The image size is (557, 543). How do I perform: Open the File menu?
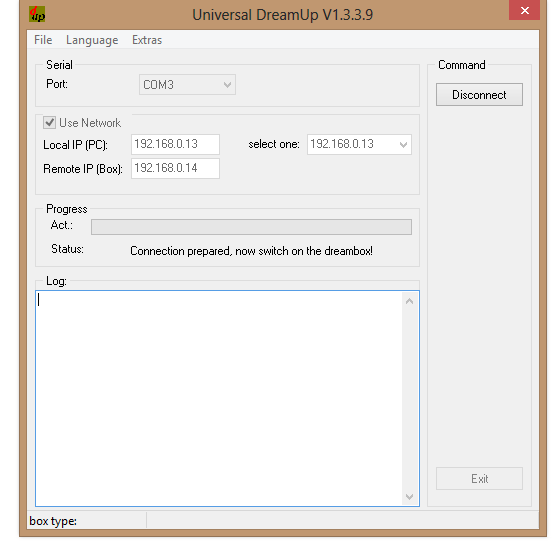(43, 40)
